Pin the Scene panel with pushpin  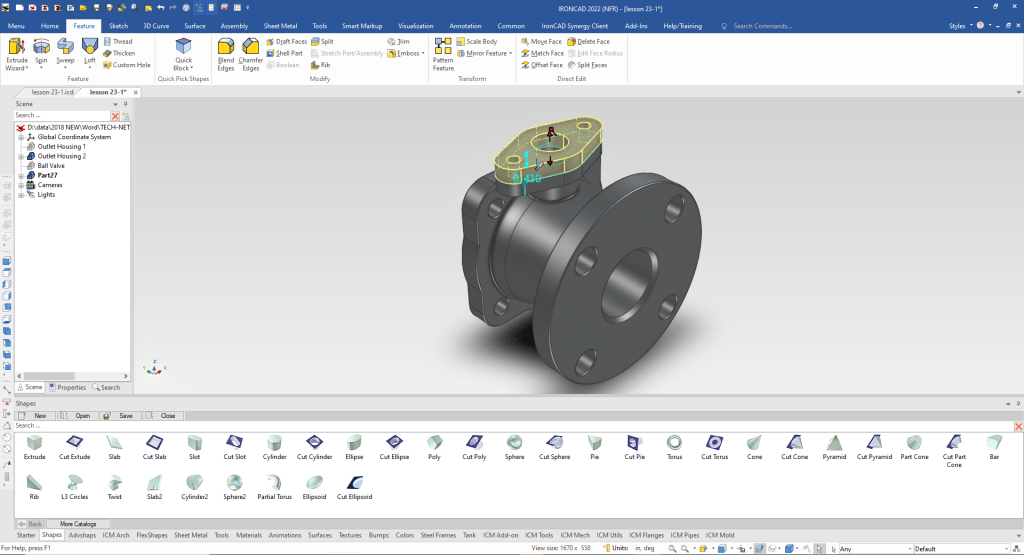(125, 103)
